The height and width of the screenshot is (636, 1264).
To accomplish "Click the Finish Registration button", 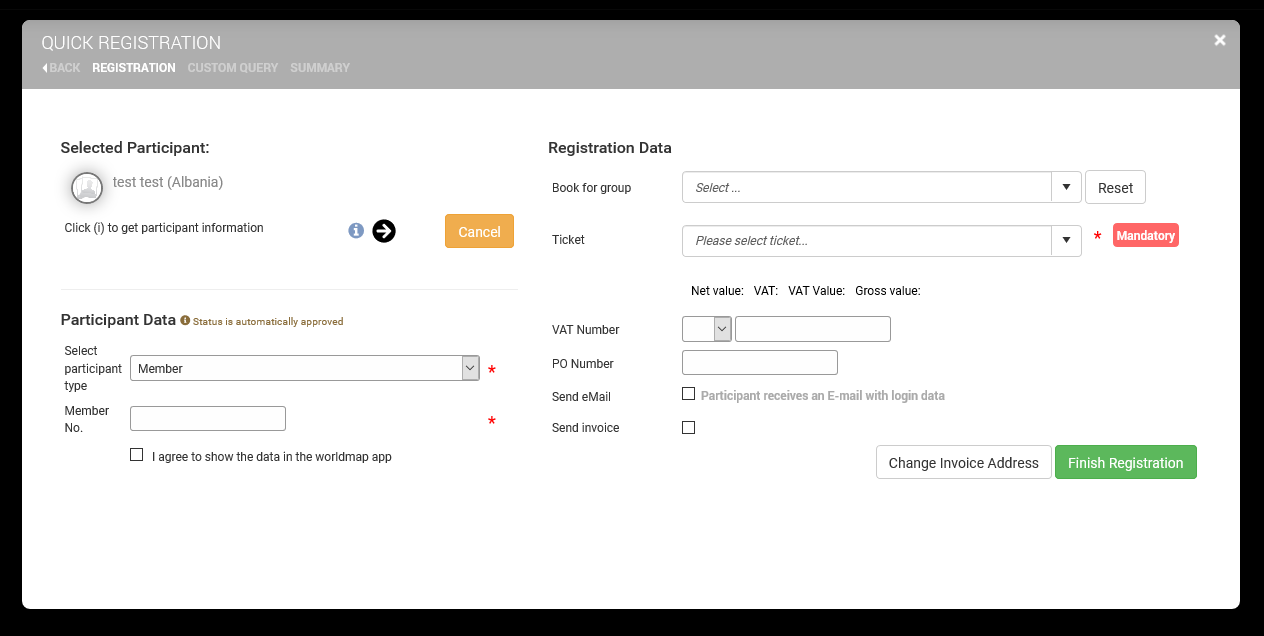I will (x=1125, y=462).
